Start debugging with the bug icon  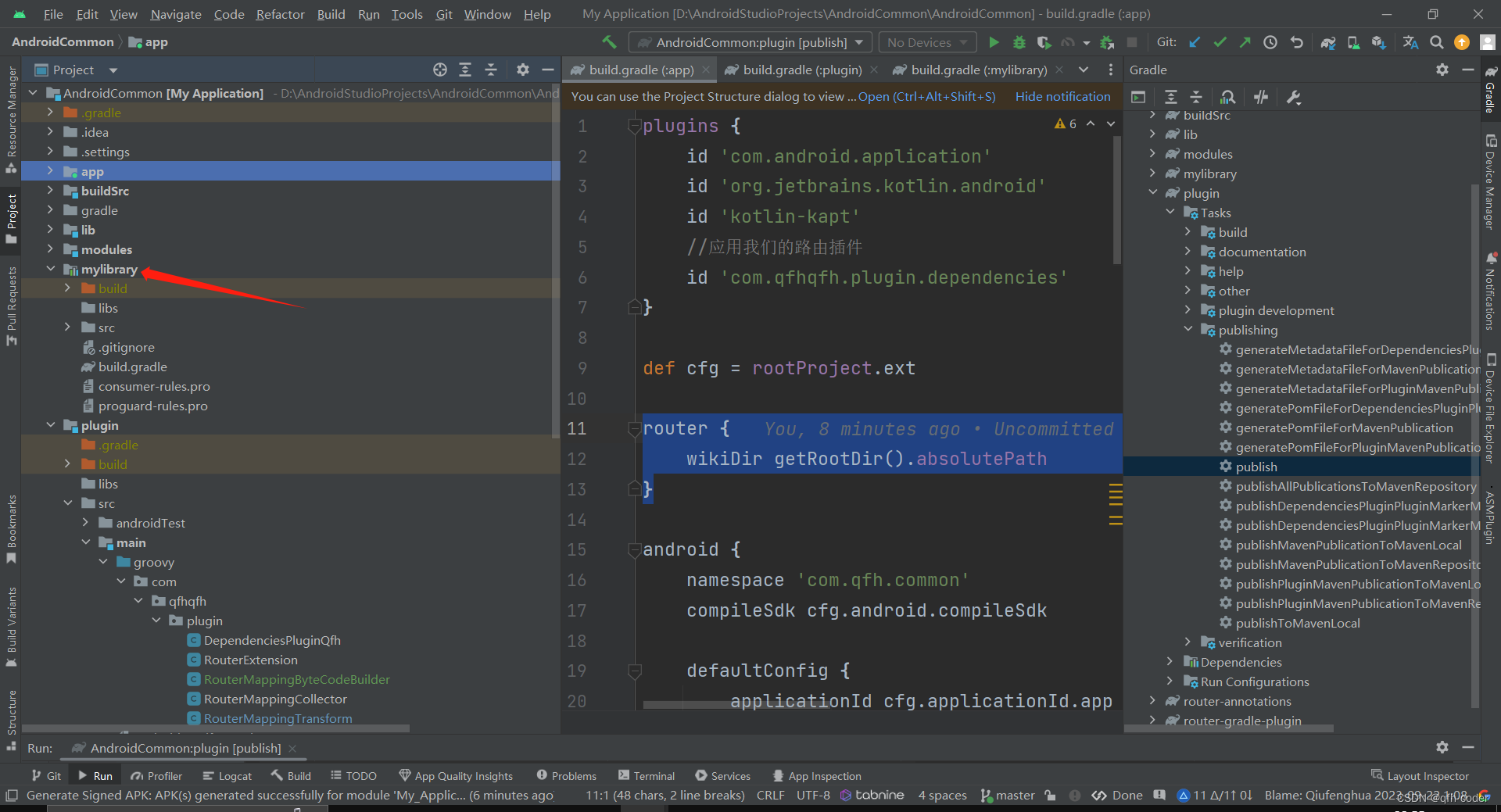(x=1019, y=42)
